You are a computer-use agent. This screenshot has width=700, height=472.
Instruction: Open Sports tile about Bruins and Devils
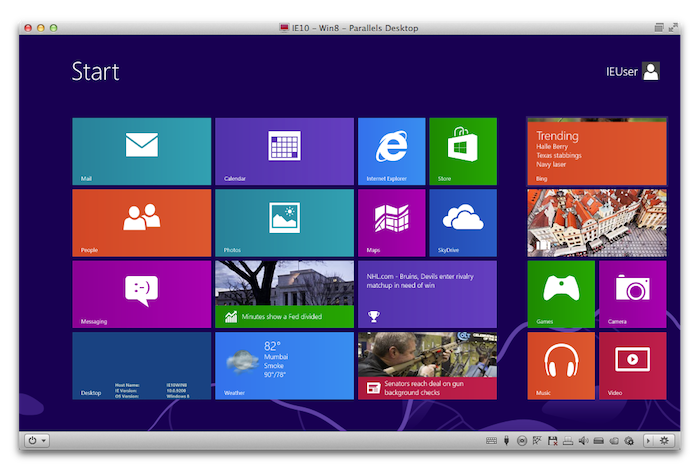tap(427, 294)
